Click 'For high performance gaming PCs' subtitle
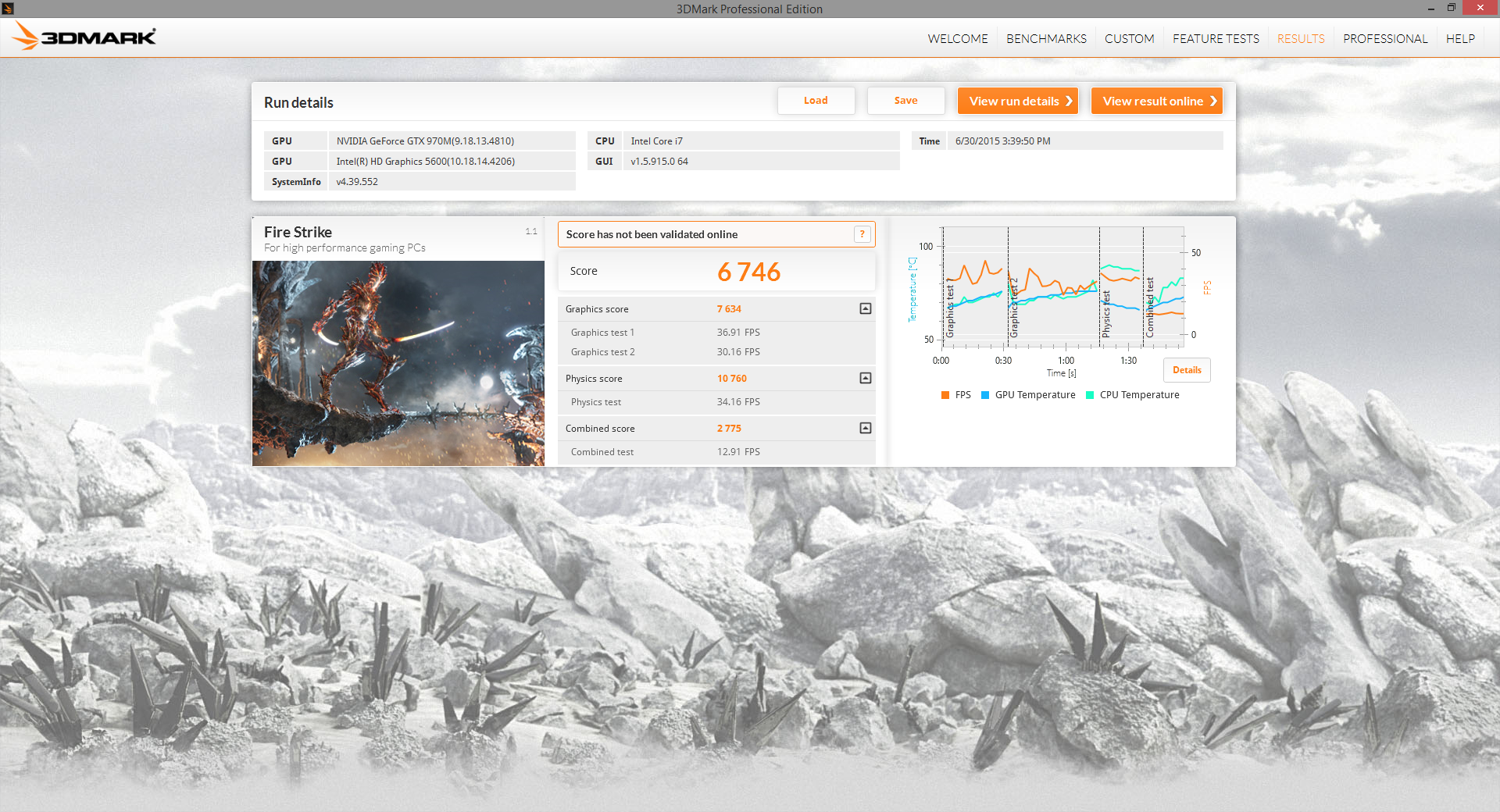This screenshot has width=1500, height=812. point(345,248)
